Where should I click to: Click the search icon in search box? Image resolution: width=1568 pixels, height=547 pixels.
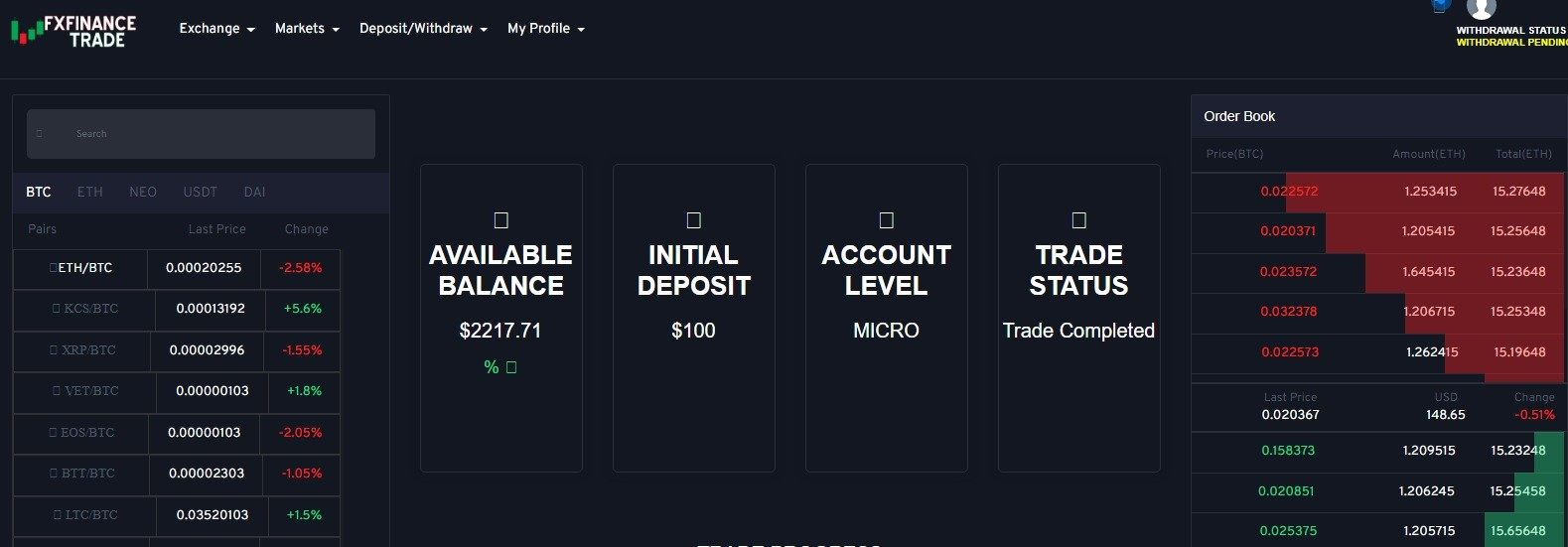tap(40, 134)
